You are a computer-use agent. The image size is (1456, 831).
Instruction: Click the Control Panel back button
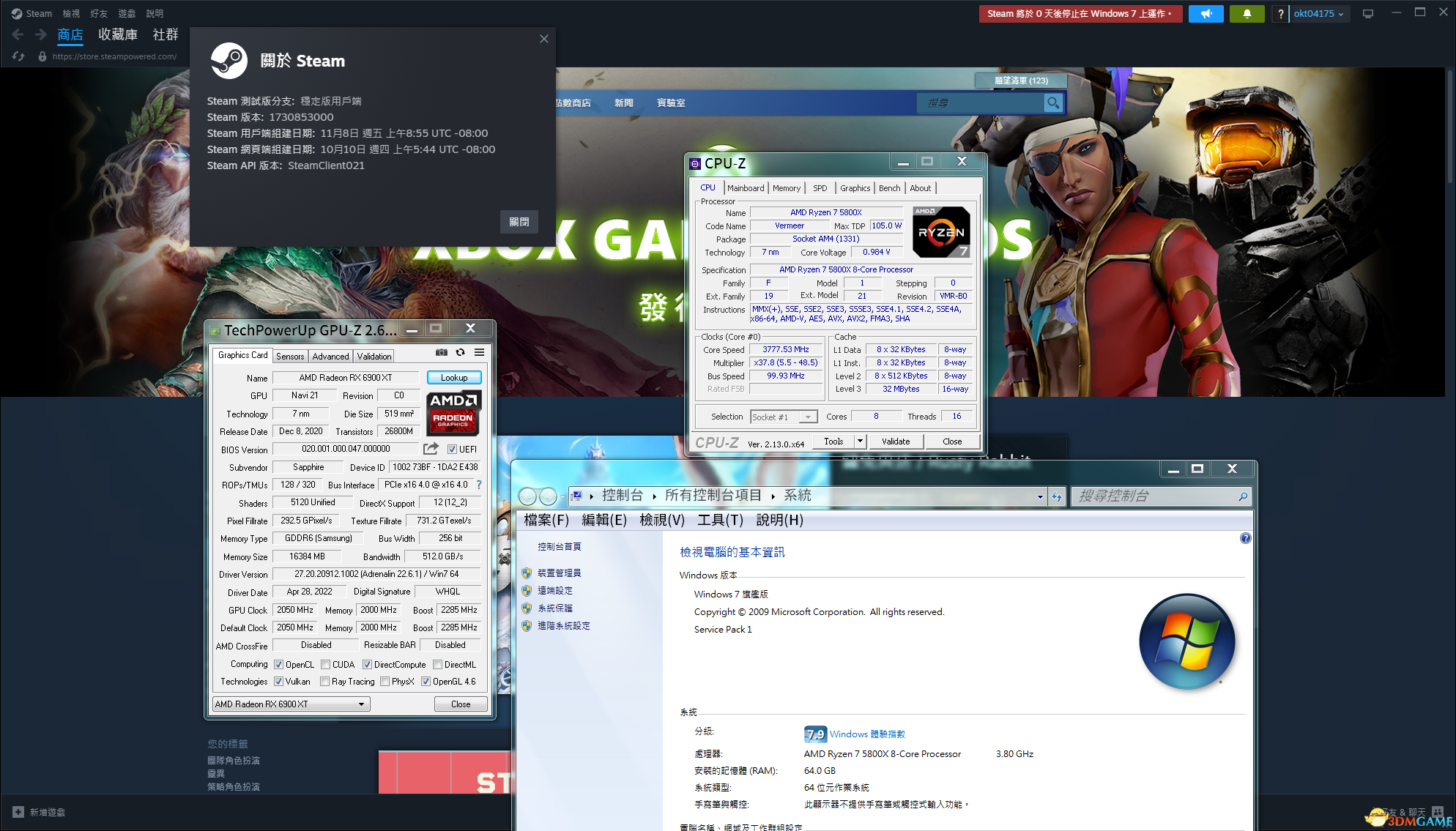point(527,496)
